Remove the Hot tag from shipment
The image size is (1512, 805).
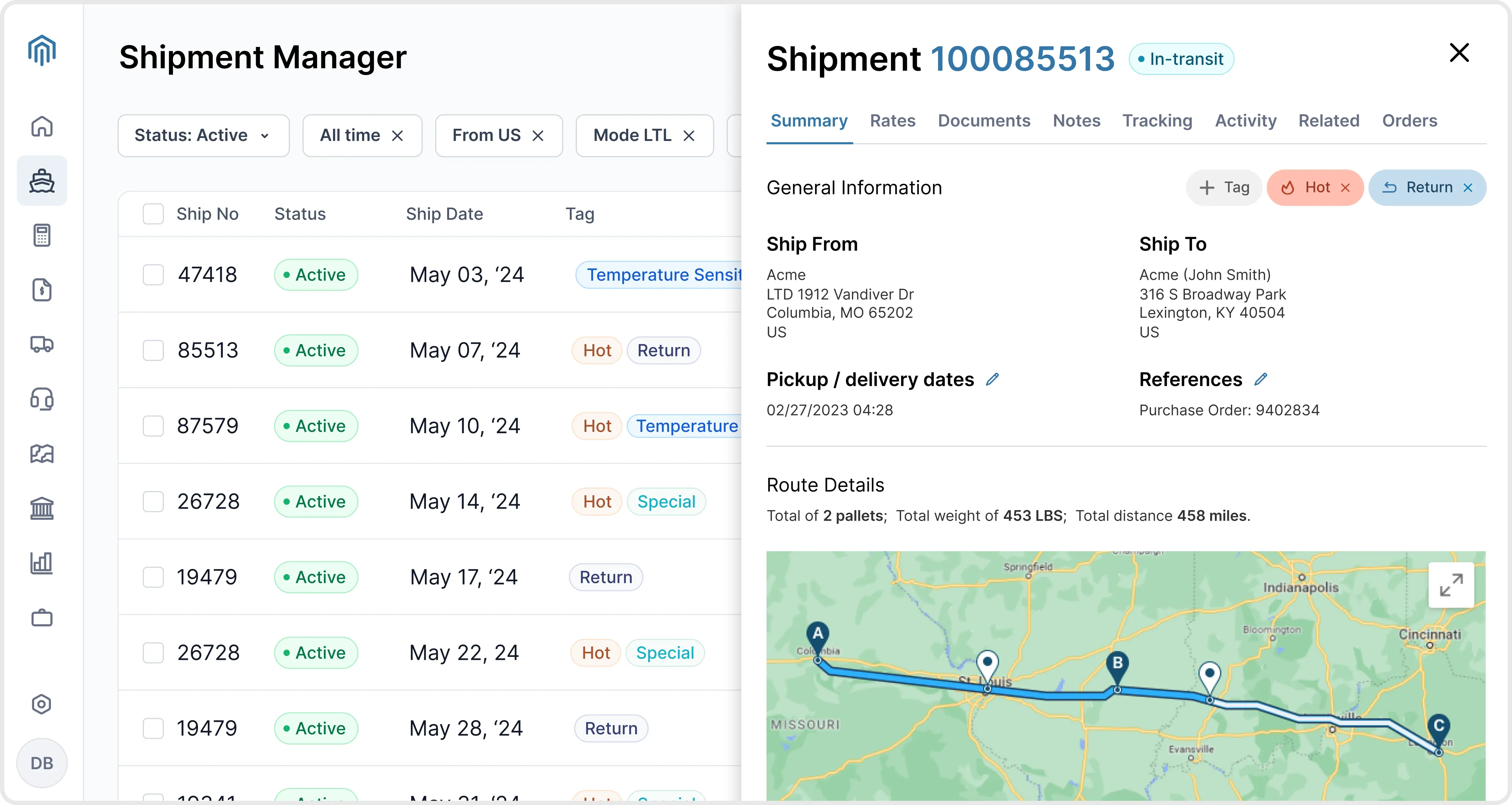click(1345, 187)
